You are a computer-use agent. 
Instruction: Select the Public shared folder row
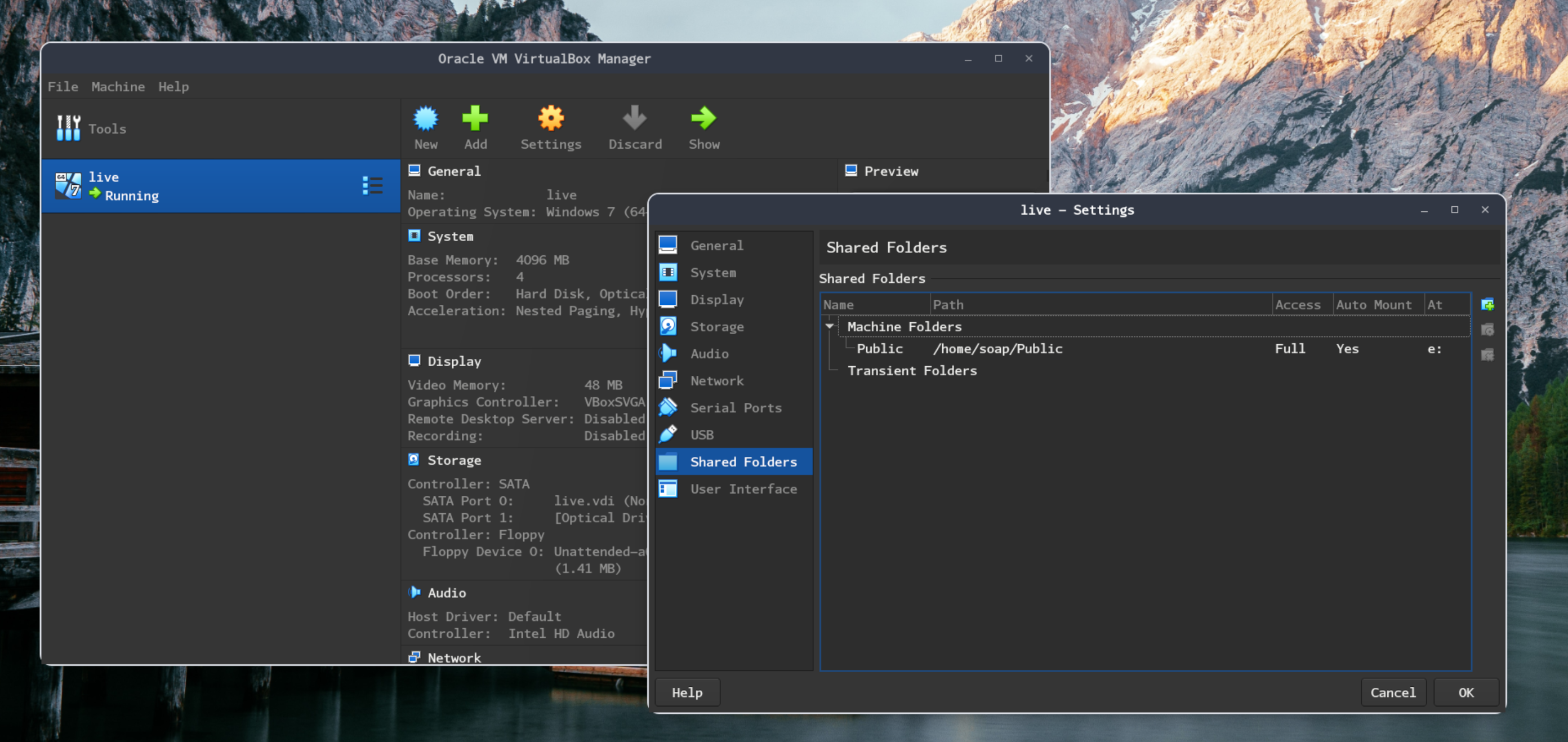coord(880,349)
